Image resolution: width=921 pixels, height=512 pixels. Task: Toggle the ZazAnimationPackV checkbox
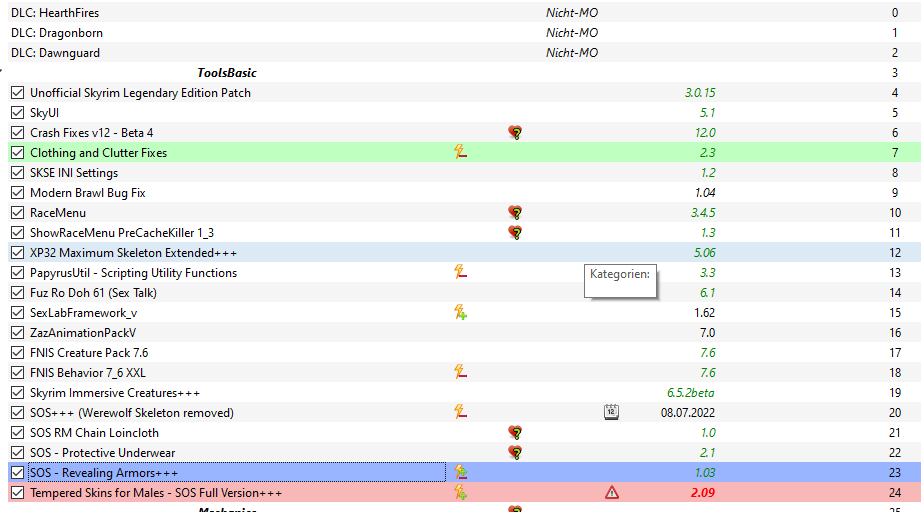click(x=17, y=333)
